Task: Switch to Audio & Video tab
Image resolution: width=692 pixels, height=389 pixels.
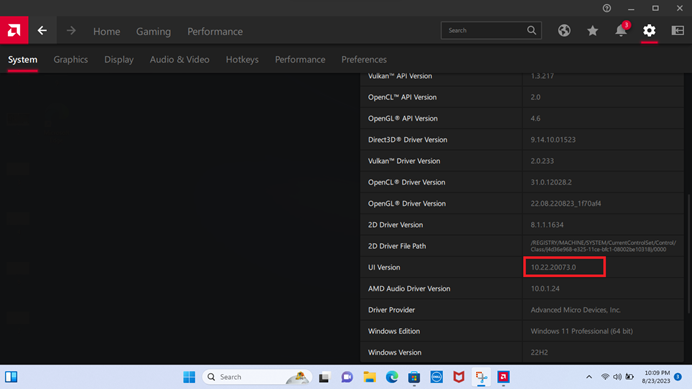Action: click(x=180, y=59)
